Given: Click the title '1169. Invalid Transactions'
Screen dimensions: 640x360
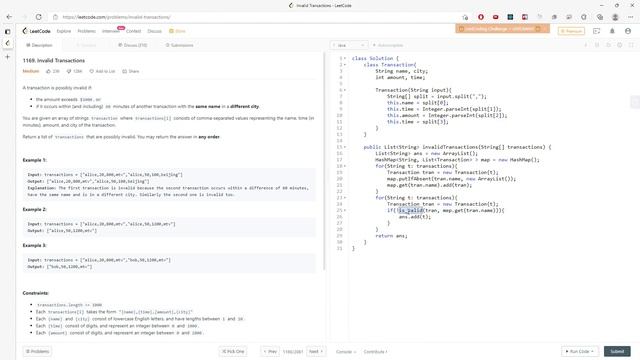Looking at the screenshot, I should pyautogui.click(x=54, y=60).
